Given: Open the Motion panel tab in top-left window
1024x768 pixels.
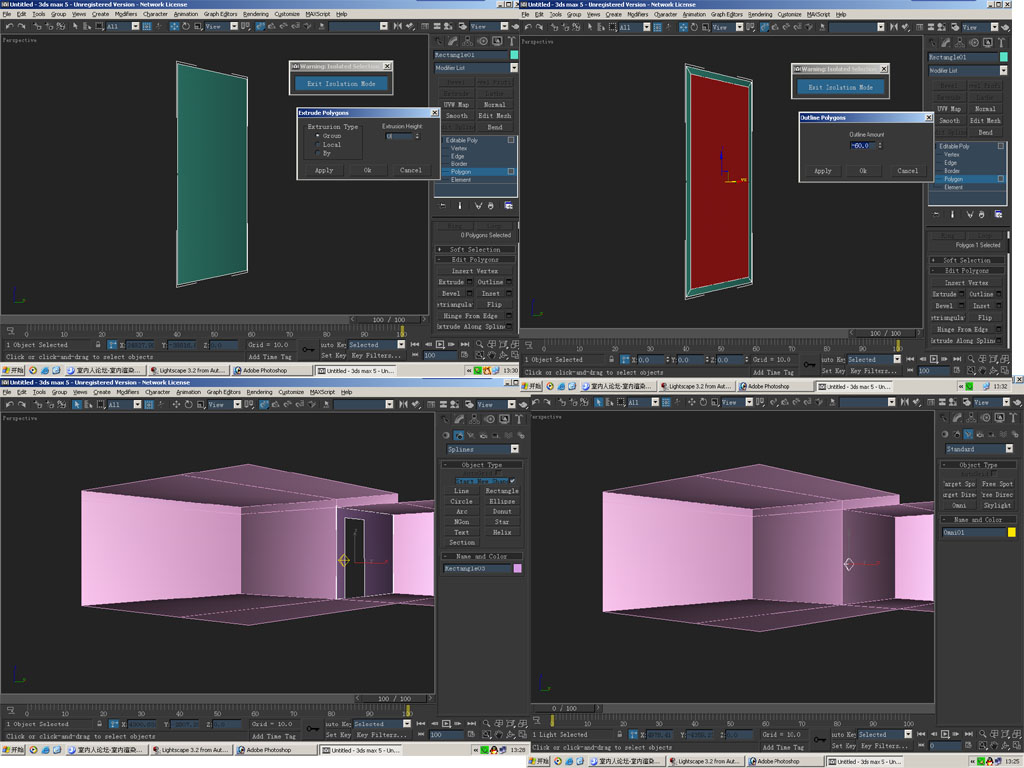Looking at the screenshot, I should point(483,41).
